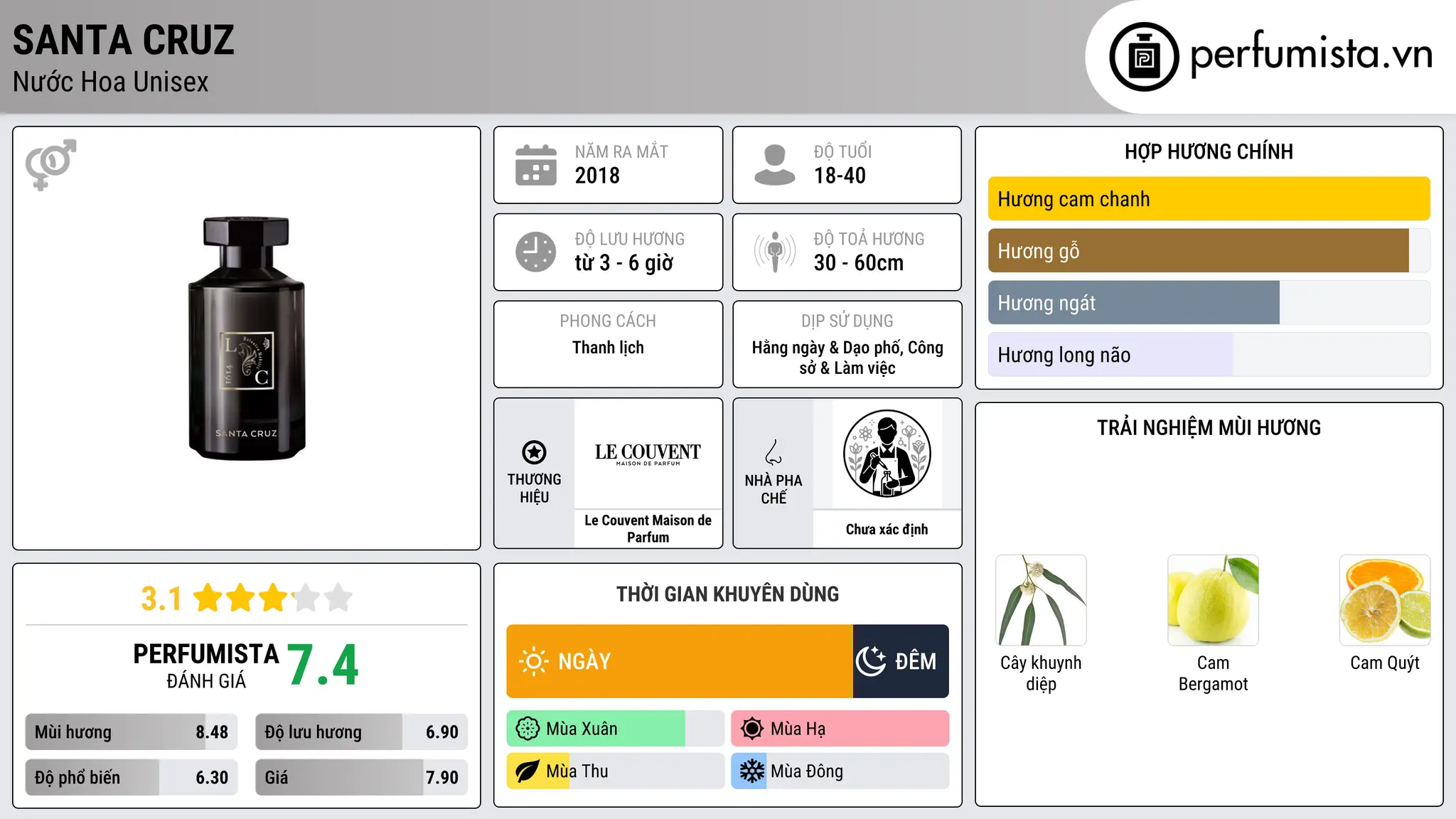Click the NHÀ PHA CHẾ label
1456x819 pixels.
point(773,489)
